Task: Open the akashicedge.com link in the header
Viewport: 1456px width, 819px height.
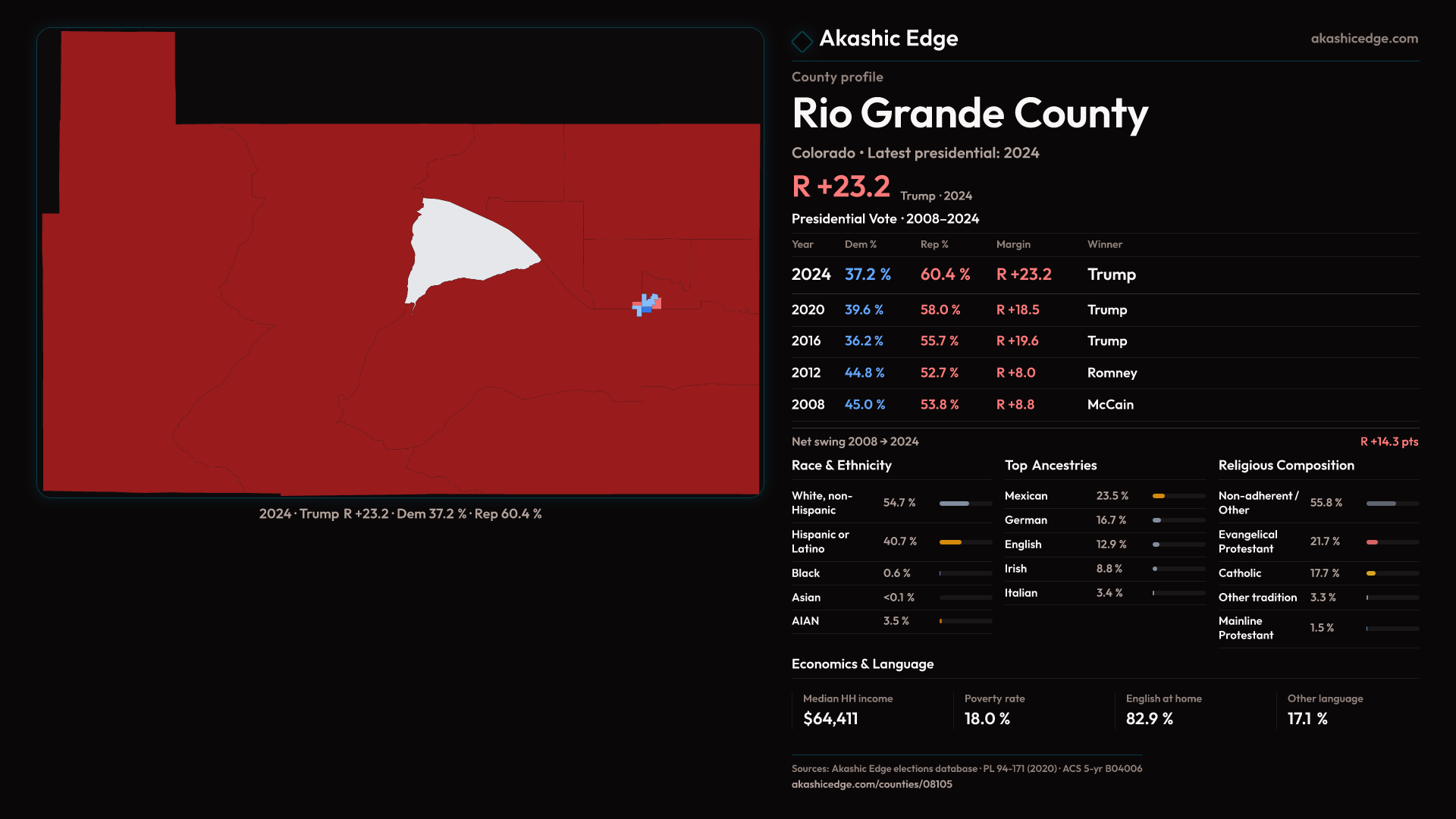Action: 1363,39
